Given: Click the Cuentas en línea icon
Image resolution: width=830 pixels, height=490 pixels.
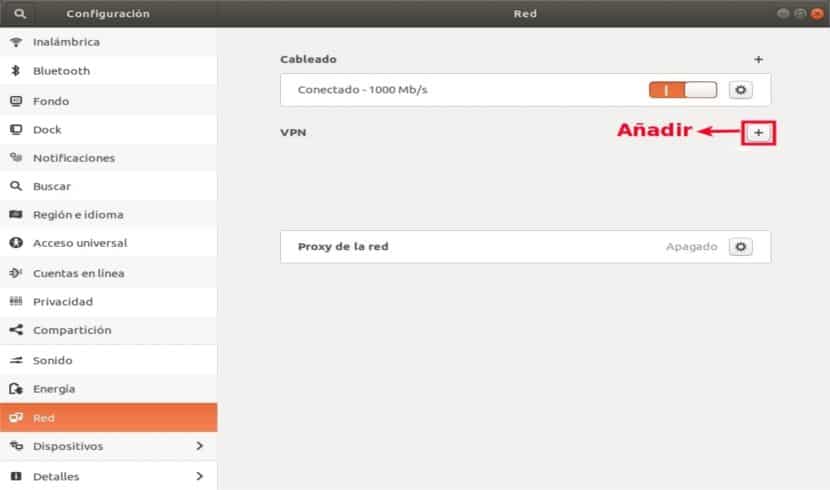Looking at the screenshot, I should point(16,273).
